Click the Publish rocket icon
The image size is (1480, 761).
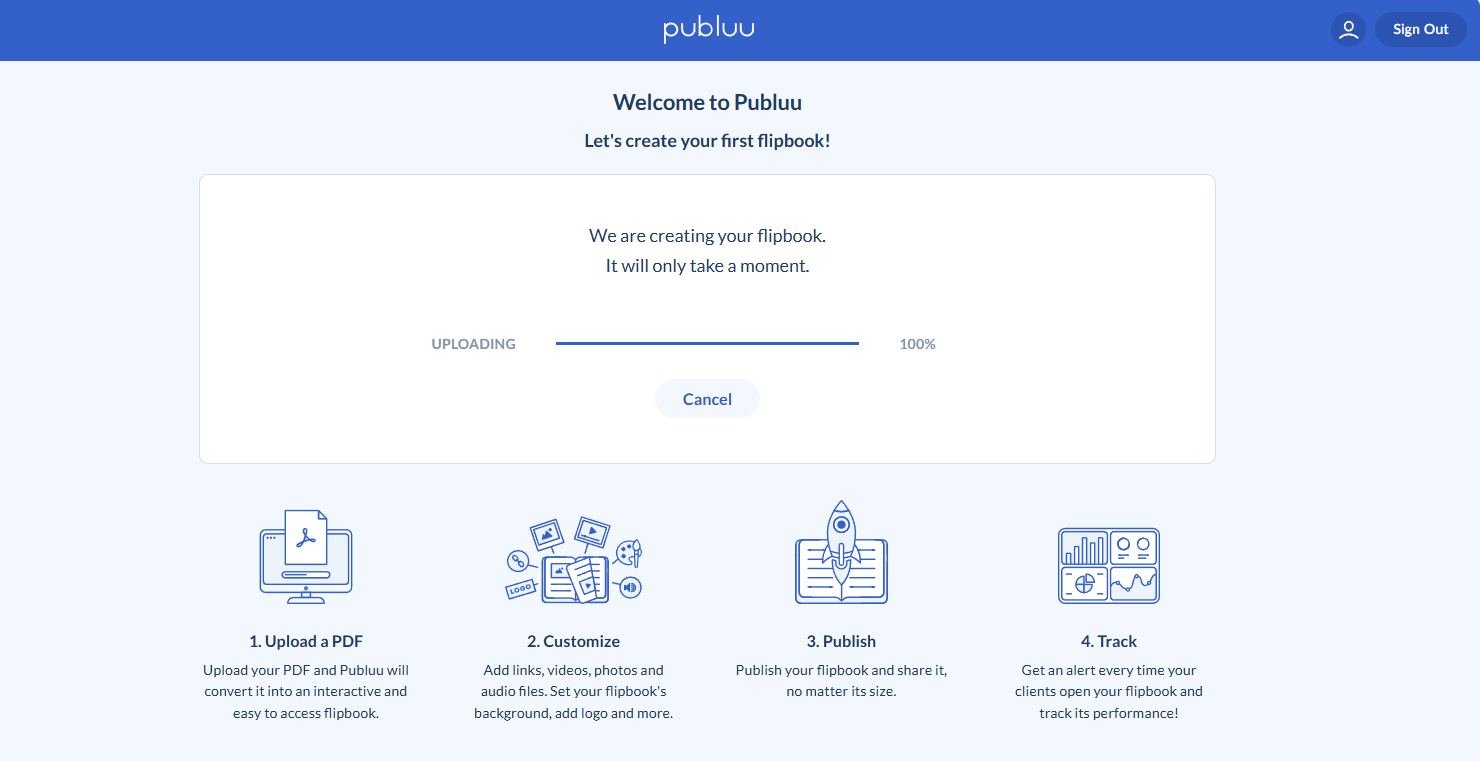tap(841, 554)
